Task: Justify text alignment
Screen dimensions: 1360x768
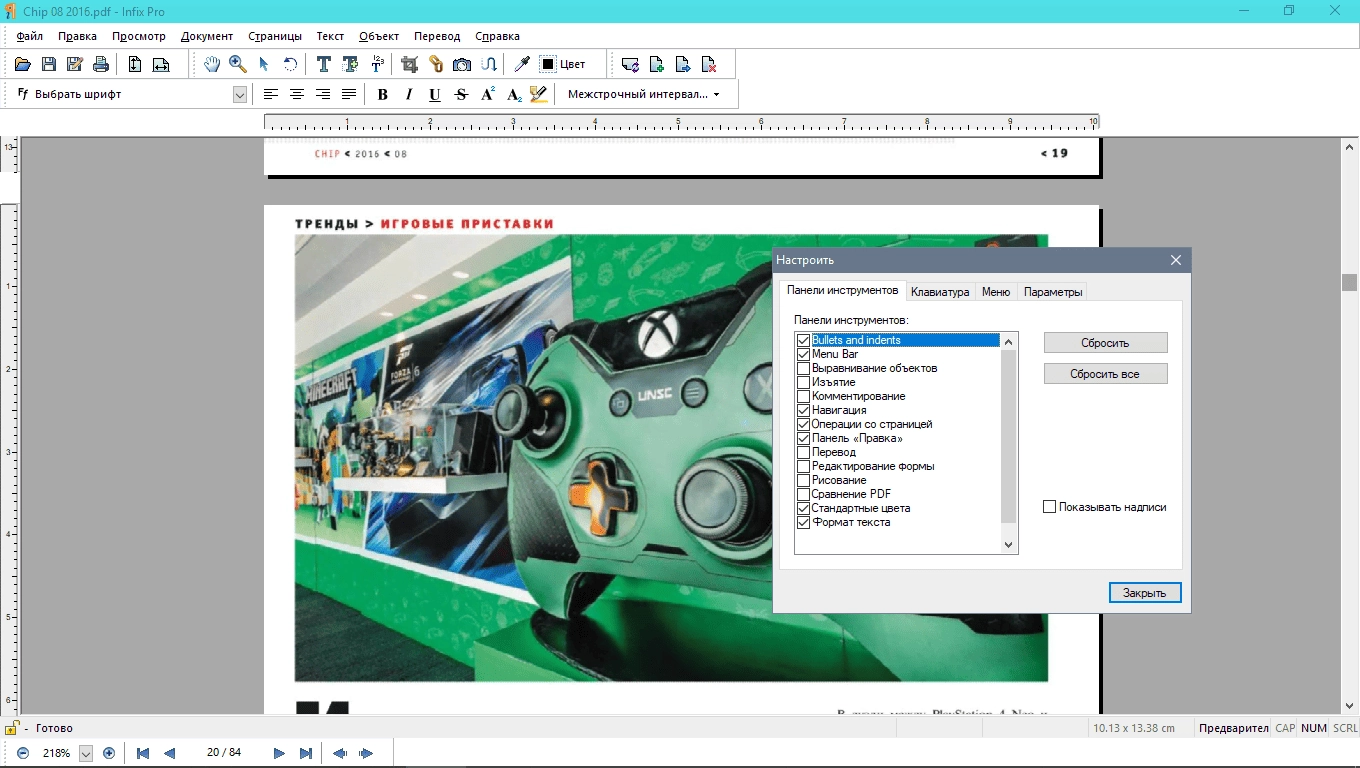Action: tap(349, 94)
